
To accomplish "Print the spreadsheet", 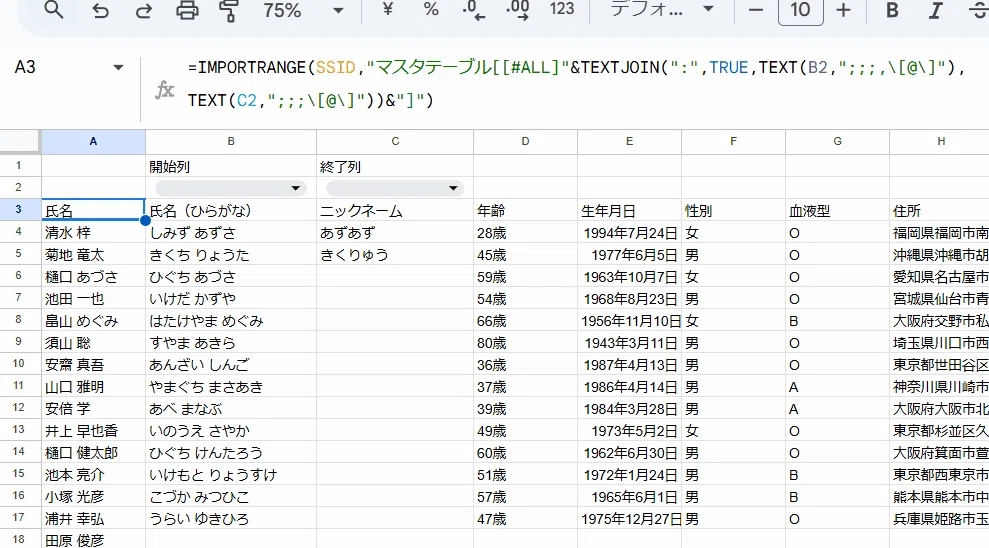I will [x=187, y=11].
